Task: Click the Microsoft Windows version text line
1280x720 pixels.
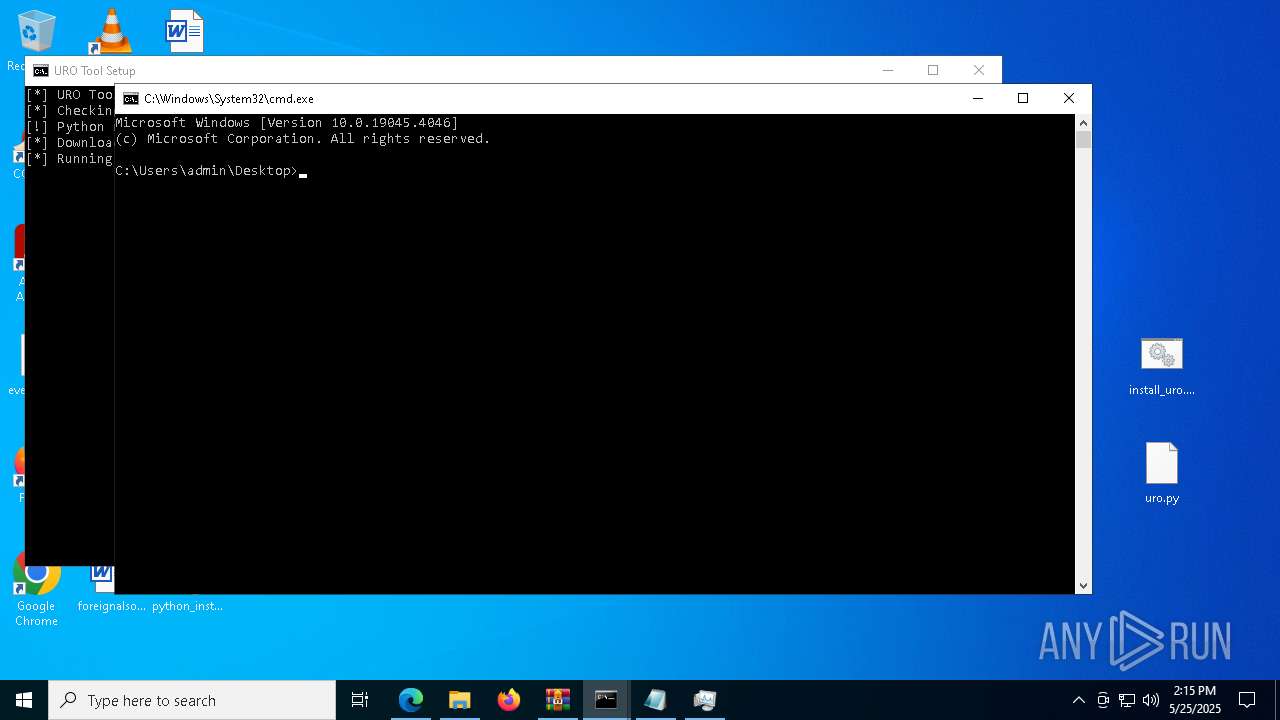Action: (286, 123)
